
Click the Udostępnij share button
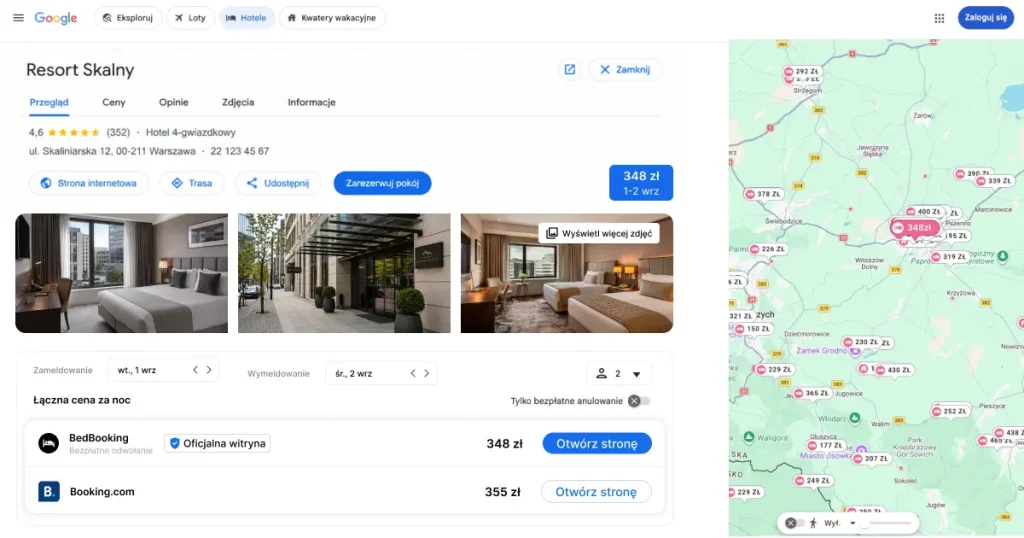tap(278, 183)
